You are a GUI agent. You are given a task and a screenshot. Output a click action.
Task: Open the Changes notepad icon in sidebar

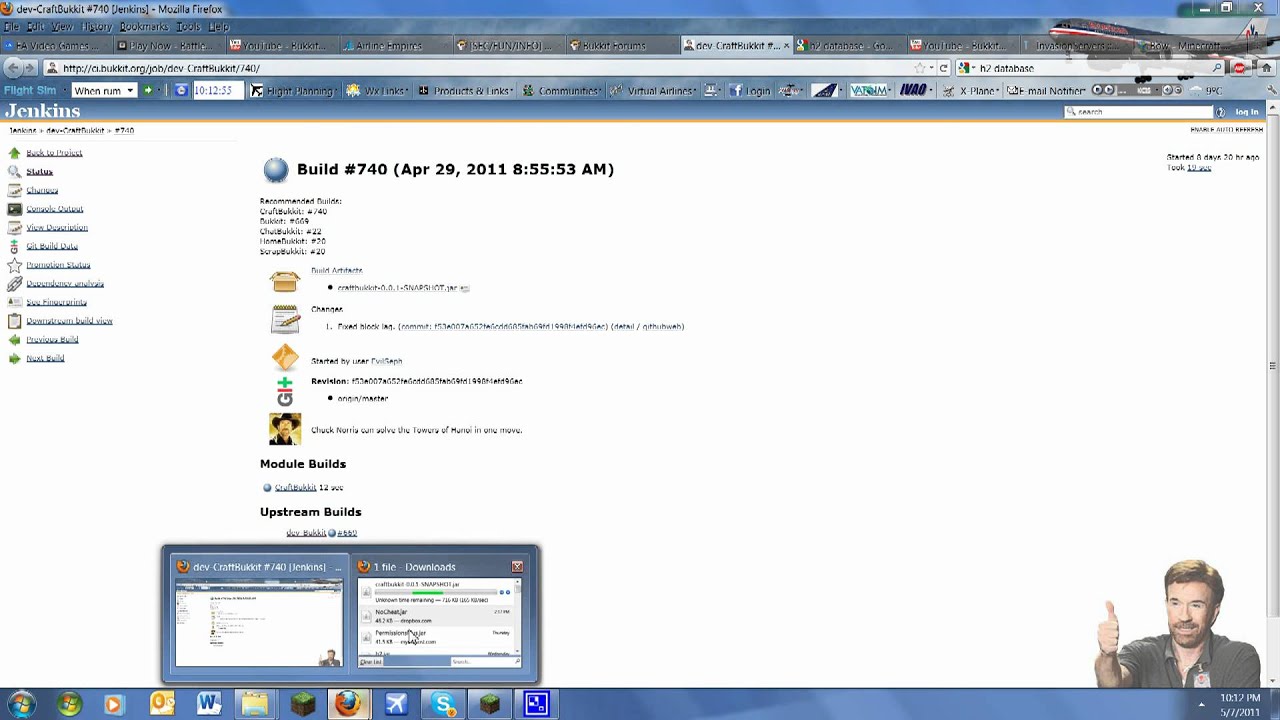14,190
